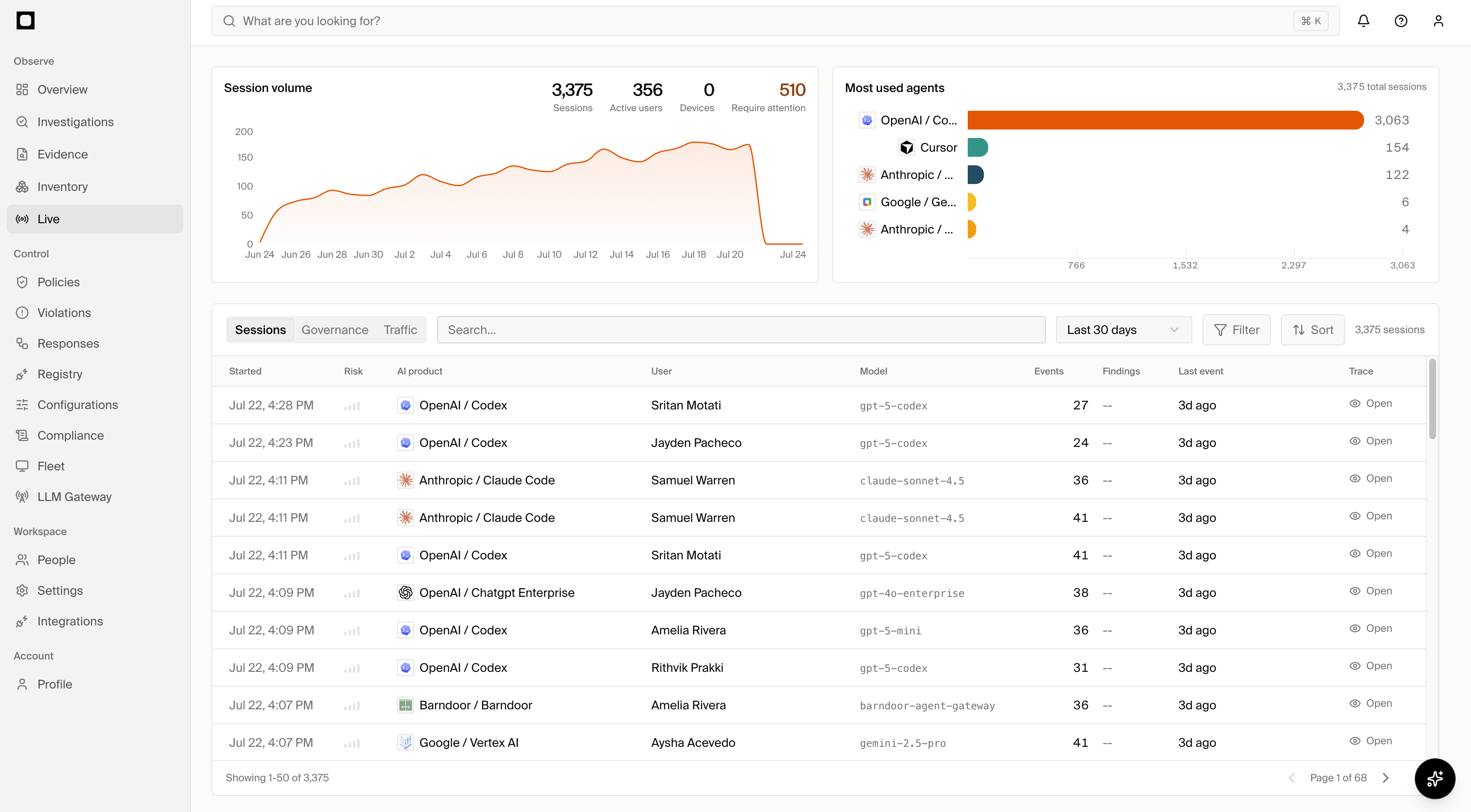Click the sessions table scrollbar
Viewport: 1471px width, 812px height.
click(1432, 399)
